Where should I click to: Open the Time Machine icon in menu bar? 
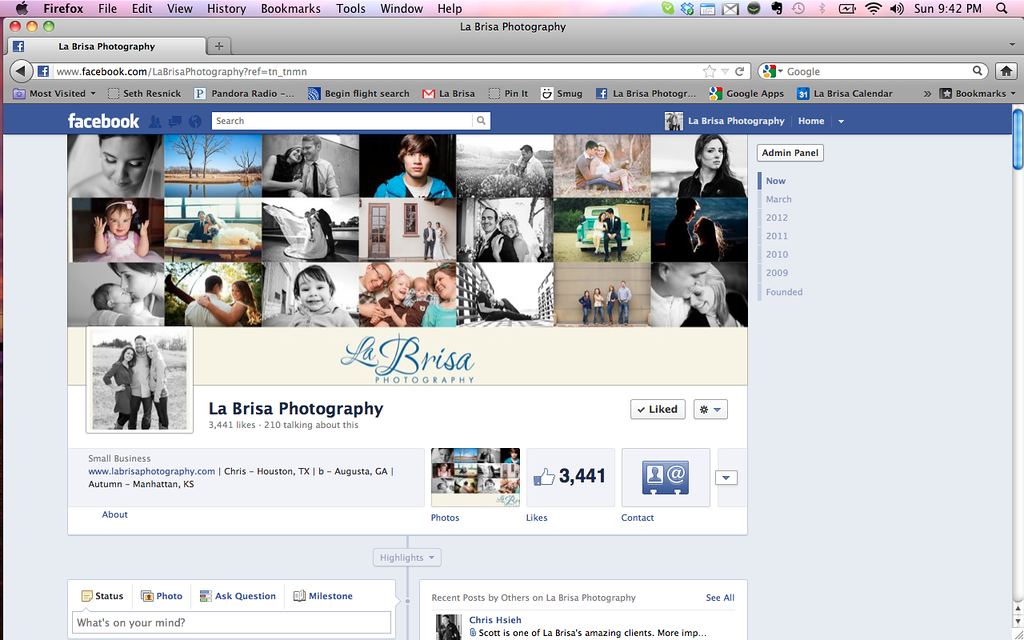[x=798, y=8]
